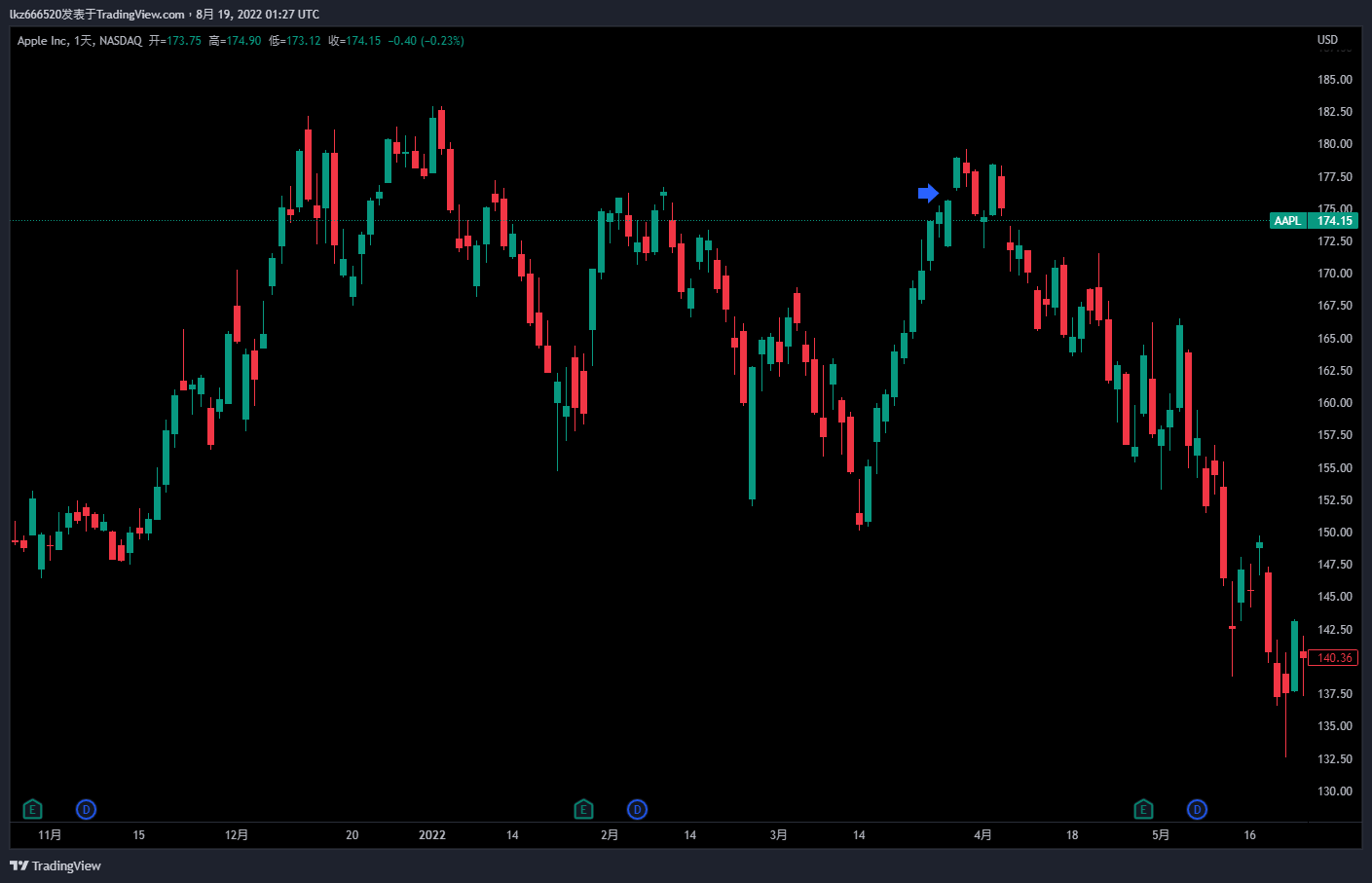
Task: Click the dividend D marker near 11月
Action: tap(86, 809)
